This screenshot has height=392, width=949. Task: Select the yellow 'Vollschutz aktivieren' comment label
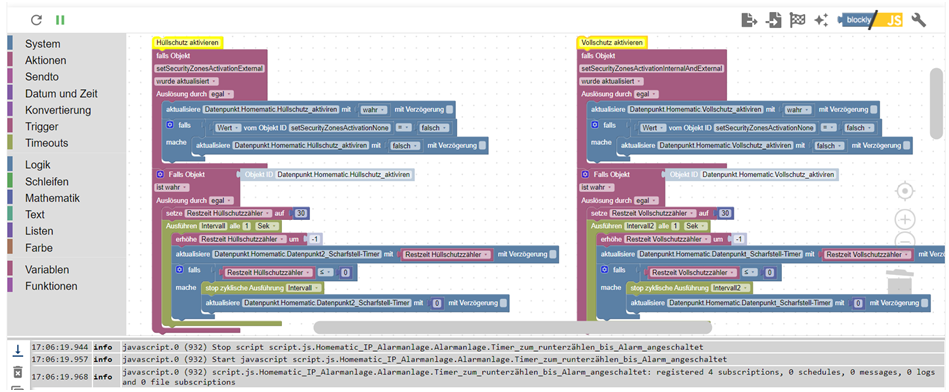(x=612, y=42)
